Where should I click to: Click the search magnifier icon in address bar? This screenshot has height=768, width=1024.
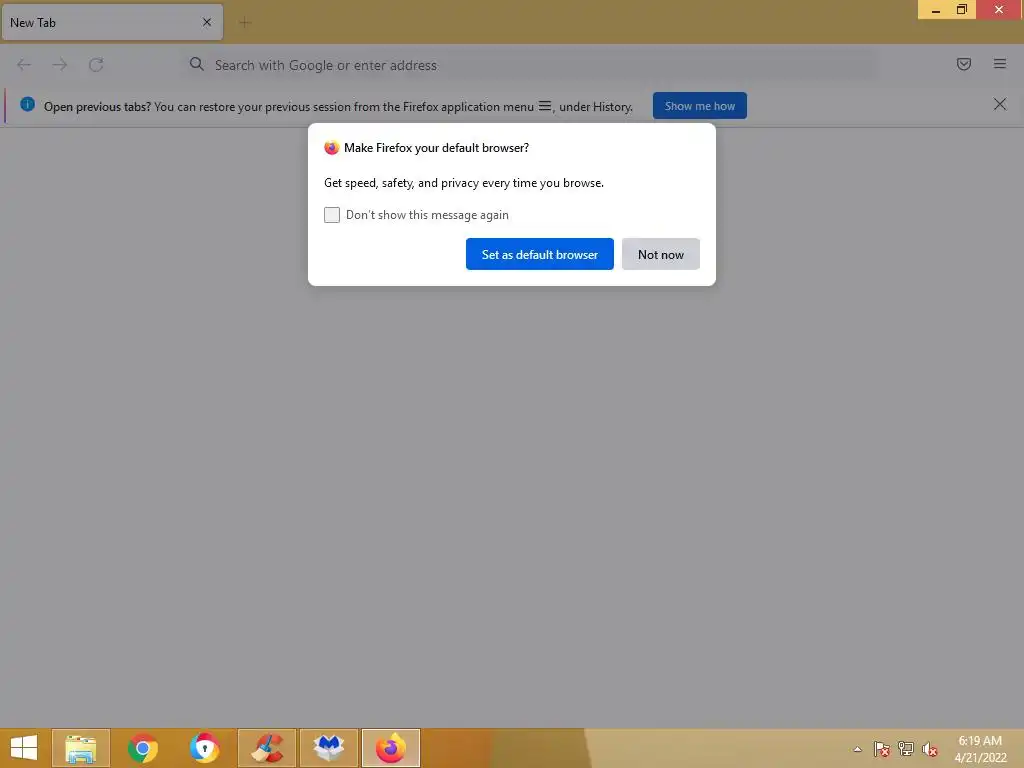pyautogui.click(x=197, y=64)
